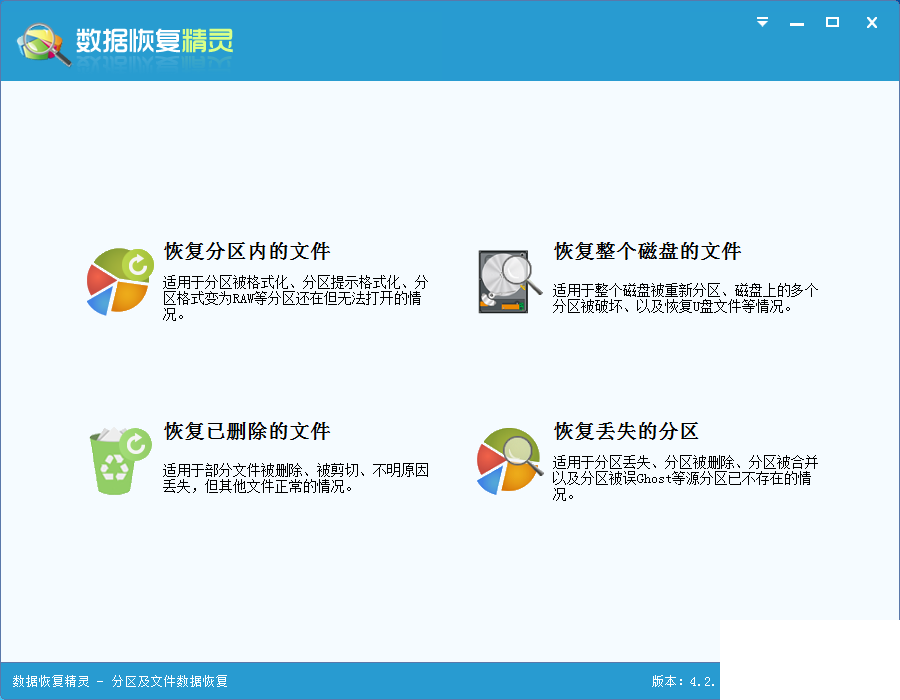Click the description about repartitioned disk and U盘

[x=685, y=298]
